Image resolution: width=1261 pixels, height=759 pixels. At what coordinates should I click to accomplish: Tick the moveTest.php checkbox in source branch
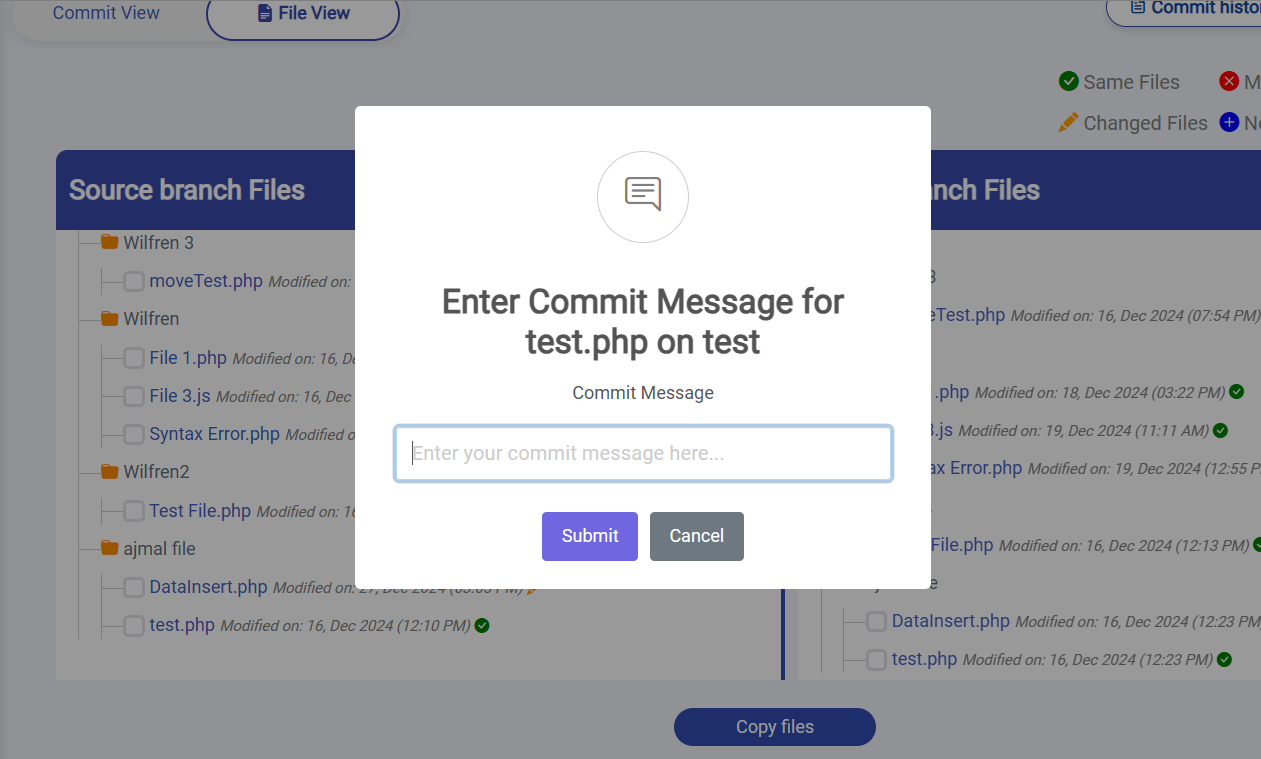click(134, 281)
